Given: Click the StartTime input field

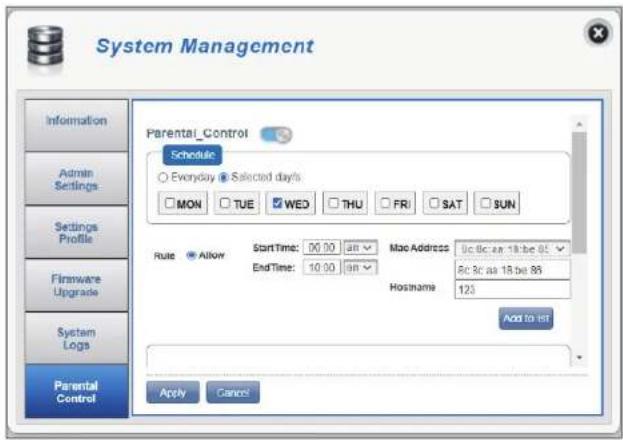Looking at the screenshot, I should 322,248.
